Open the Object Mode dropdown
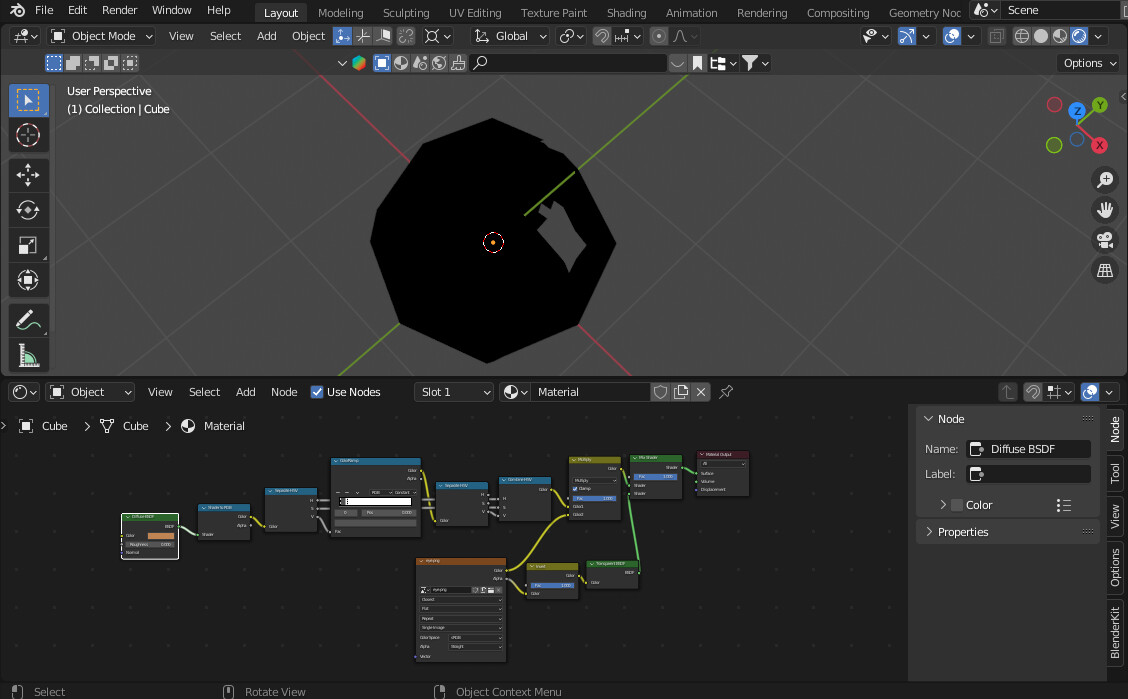 [x=101, y=36]
